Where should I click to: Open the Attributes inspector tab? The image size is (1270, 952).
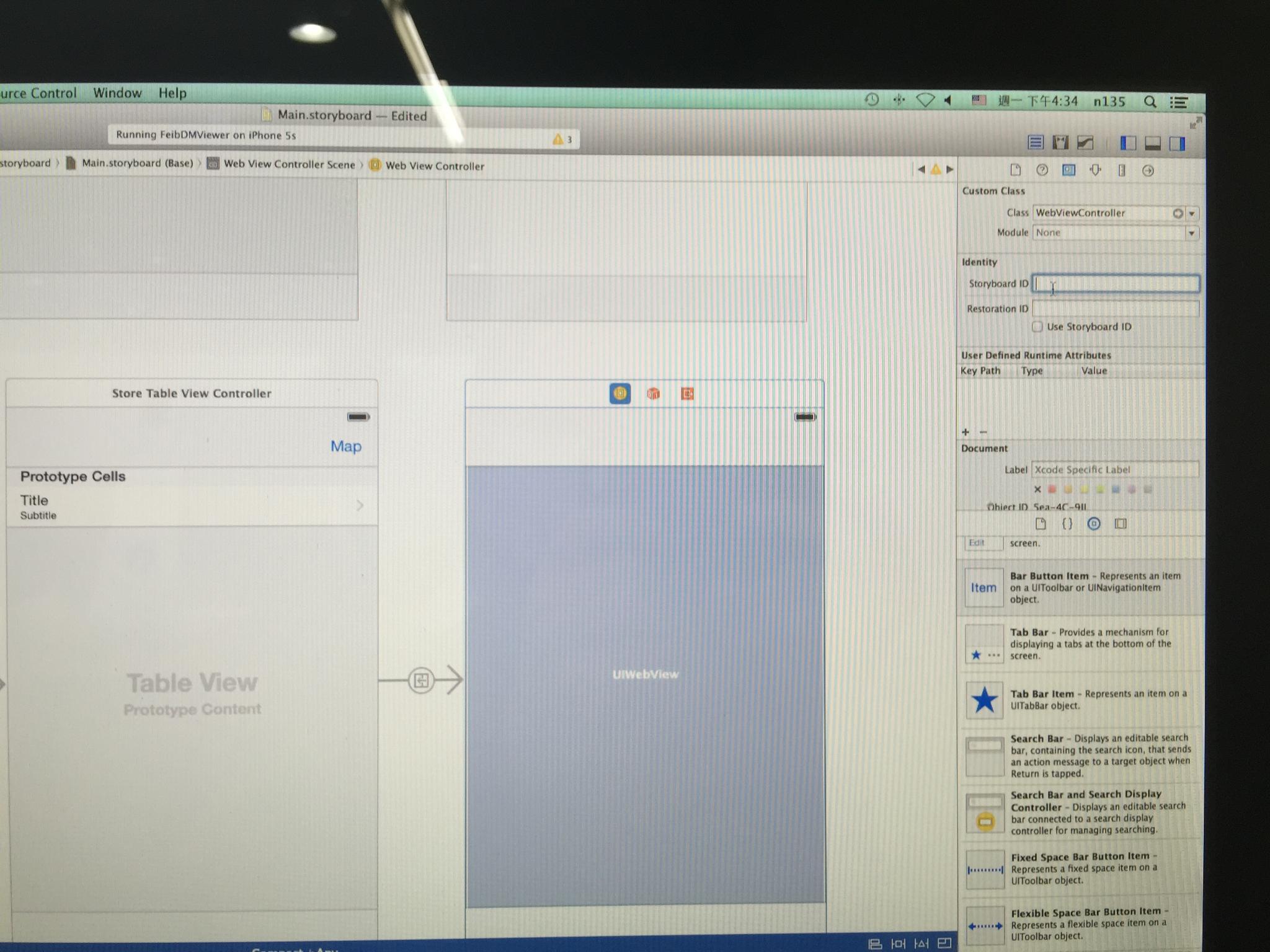pyautogui.click(x=1095, y=170)
